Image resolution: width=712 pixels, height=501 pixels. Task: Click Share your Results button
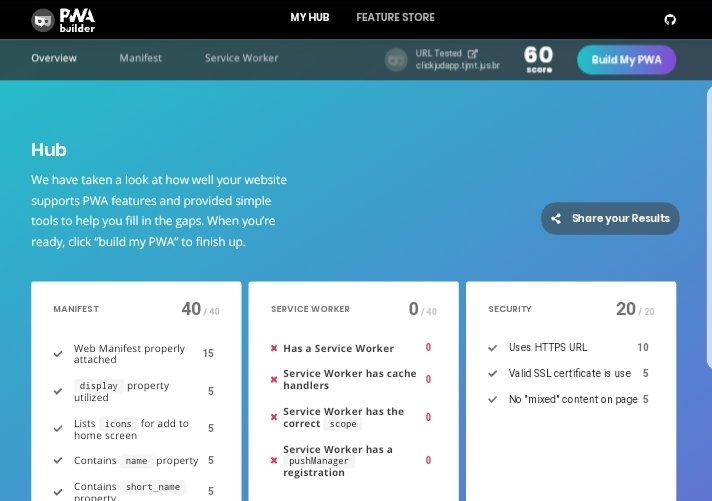[x=610, y=218]
